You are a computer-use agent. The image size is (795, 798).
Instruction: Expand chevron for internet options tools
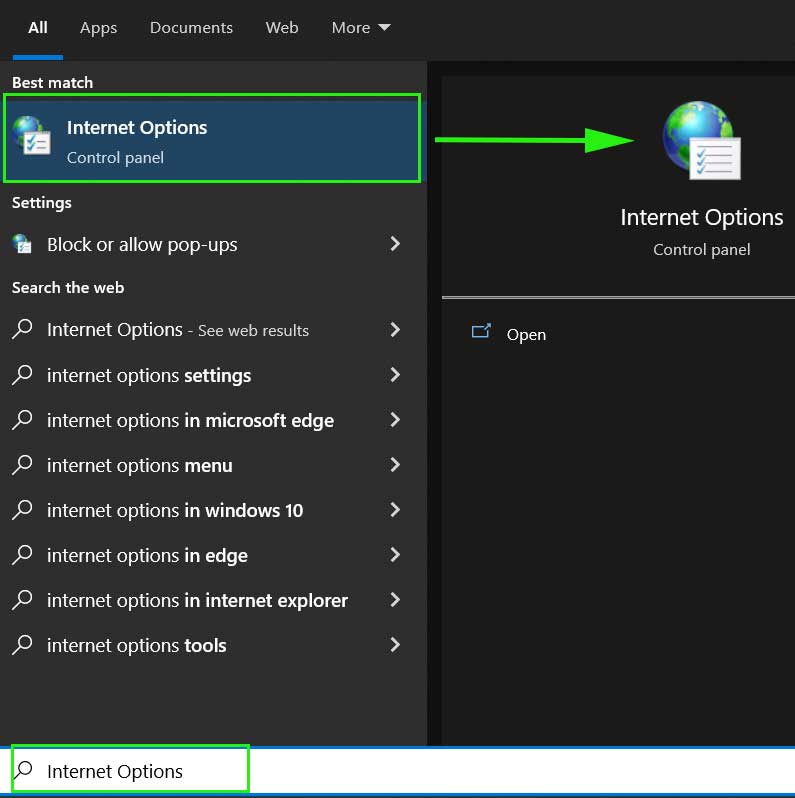point(394,645)
